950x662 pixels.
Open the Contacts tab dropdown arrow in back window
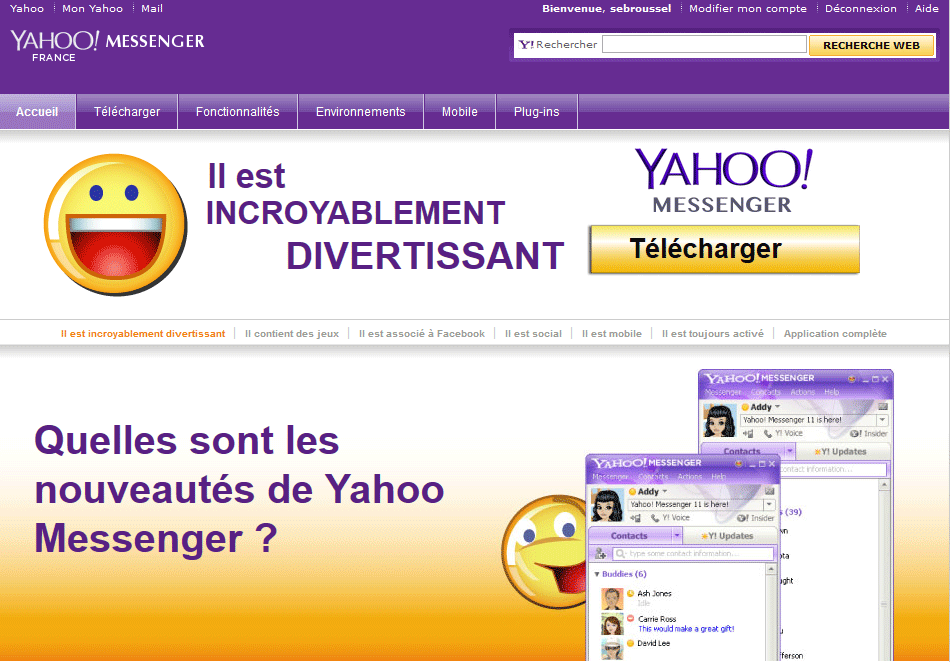(790, 451)
